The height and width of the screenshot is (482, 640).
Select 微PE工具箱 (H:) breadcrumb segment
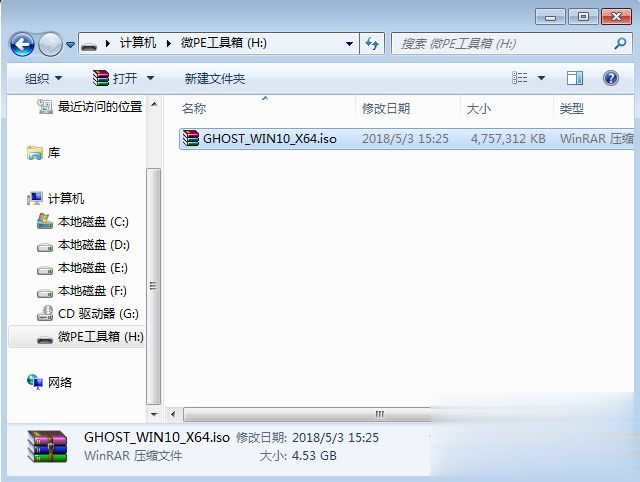coord(223,43)
